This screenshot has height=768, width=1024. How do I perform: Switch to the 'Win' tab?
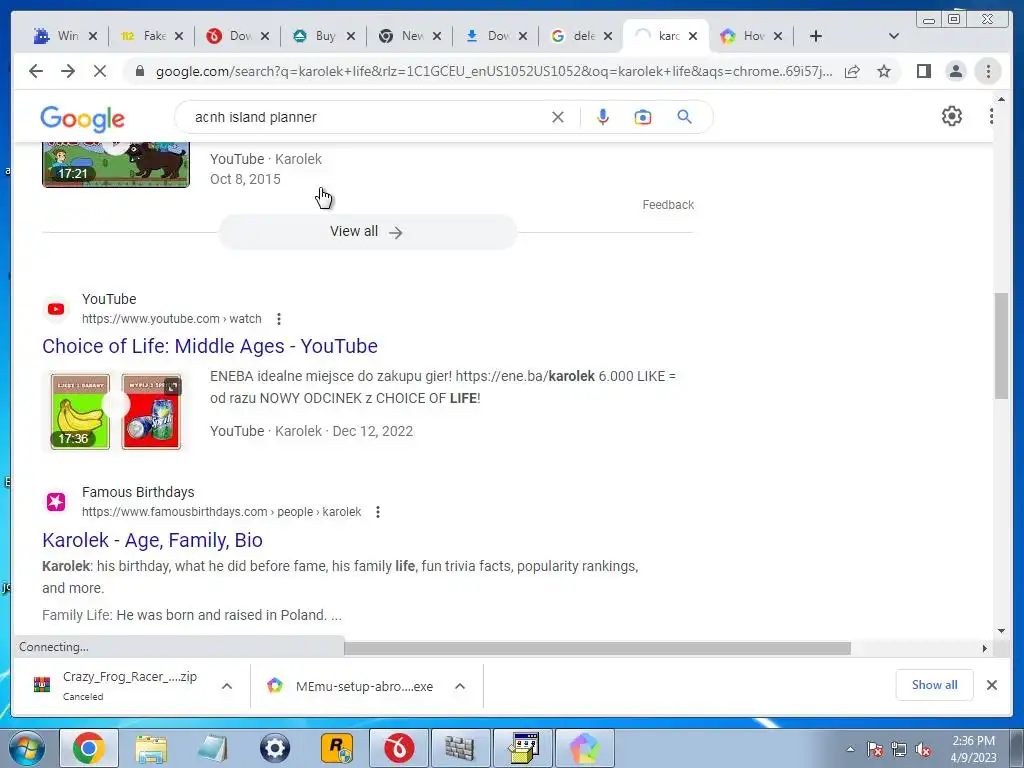pyautogui.click(x=59, y=36)
